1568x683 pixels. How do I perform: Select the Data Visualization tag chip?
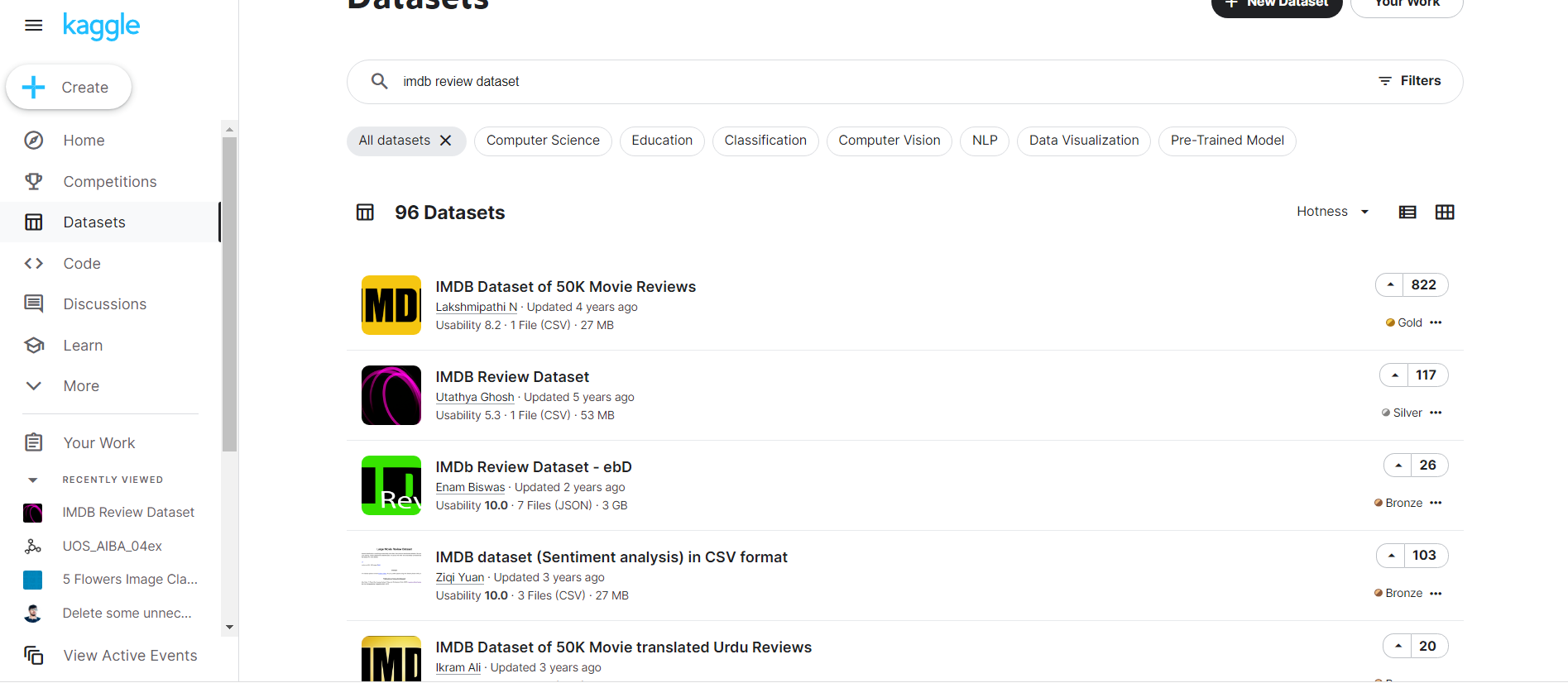click(1084, 141)
